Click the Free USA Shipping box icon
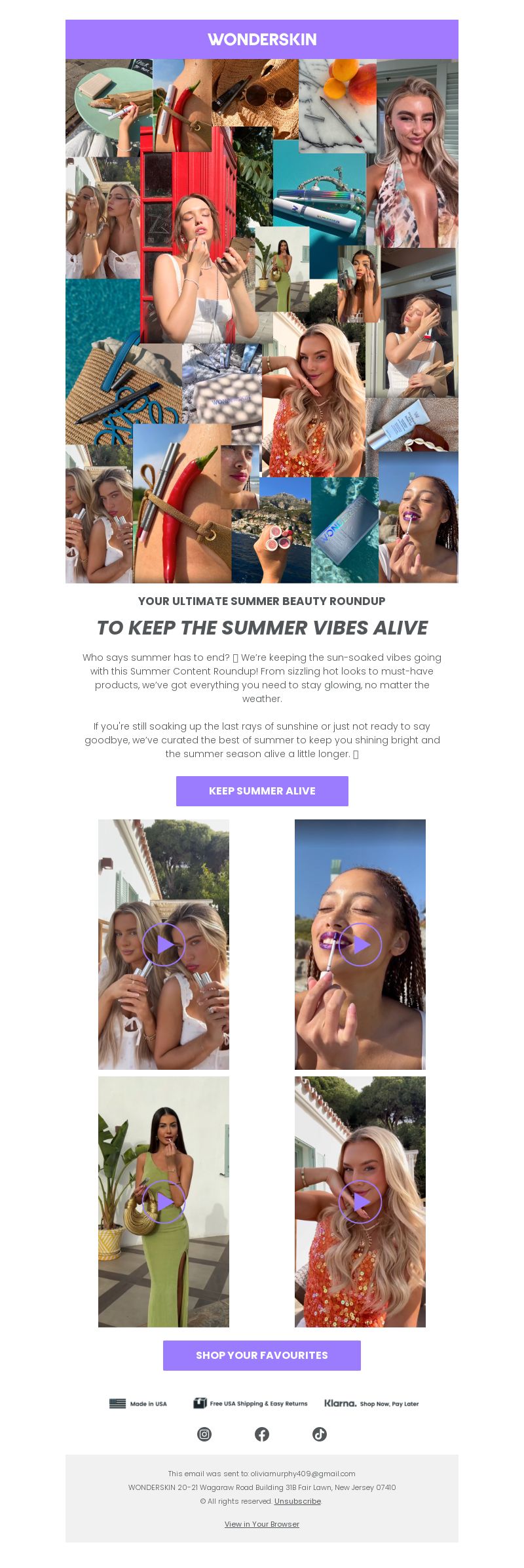 pos(200,1403)
